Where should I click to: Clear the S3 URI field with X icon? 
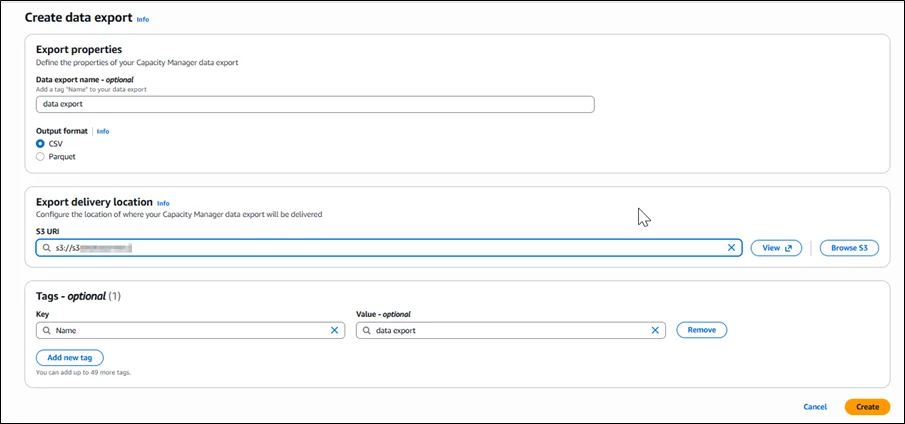(x=731, y=248)
